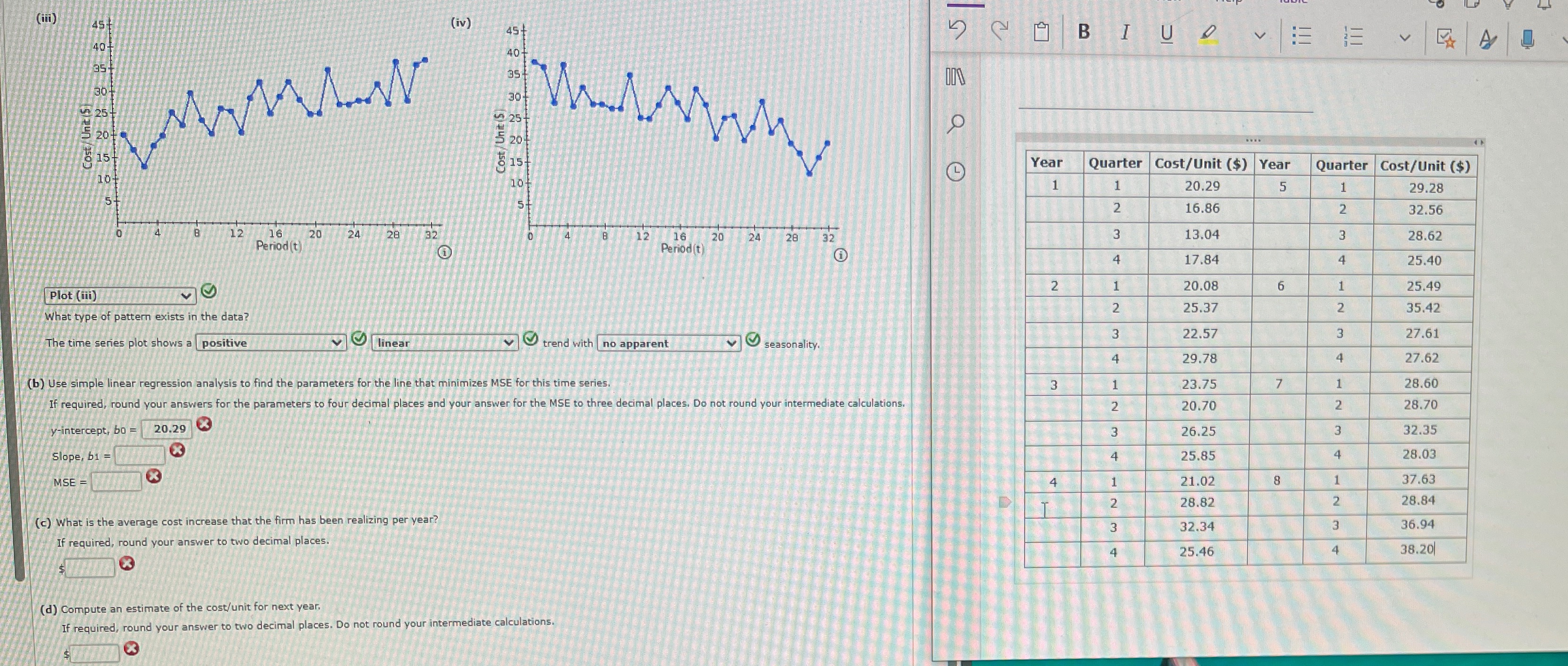1568x666 pixels.
Task: Toggle Bold formatting
Action: [1084, 32]
